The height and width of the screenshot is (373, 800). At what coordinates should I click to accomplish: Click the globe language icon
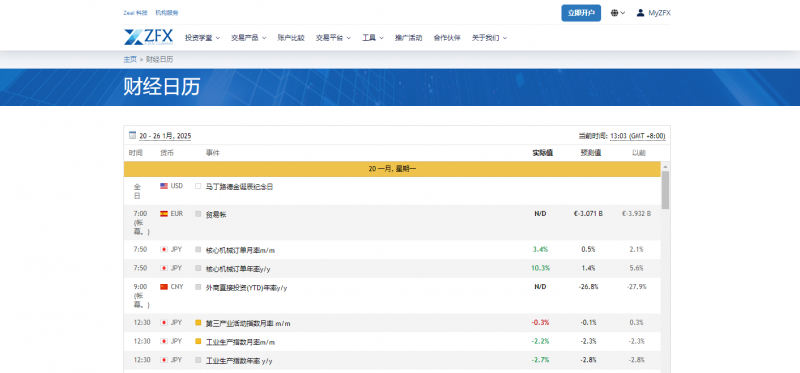(614, 13)
